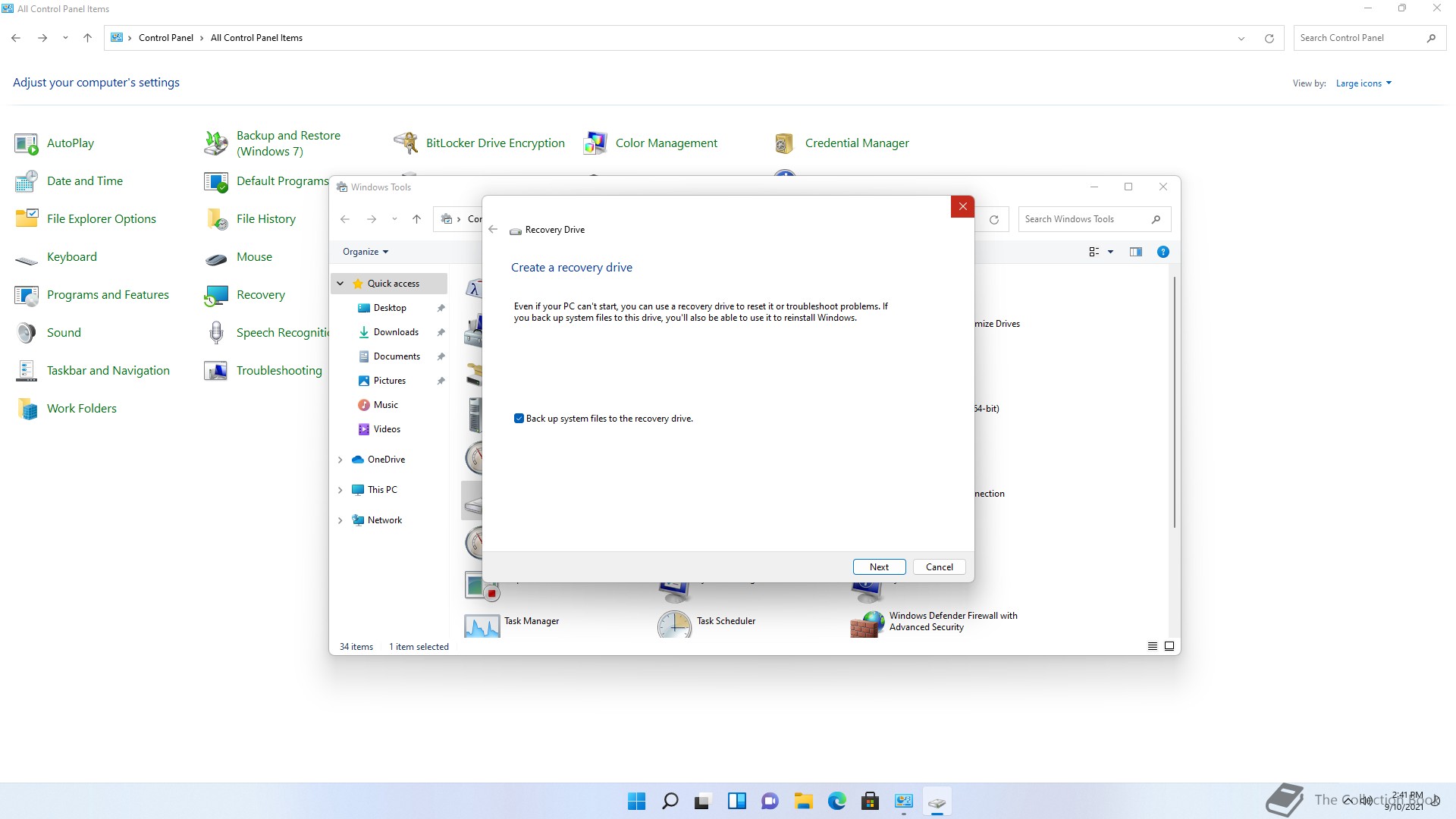
Task: Go back in Recovery Drive wizard
Action: [x=493, y=229]
